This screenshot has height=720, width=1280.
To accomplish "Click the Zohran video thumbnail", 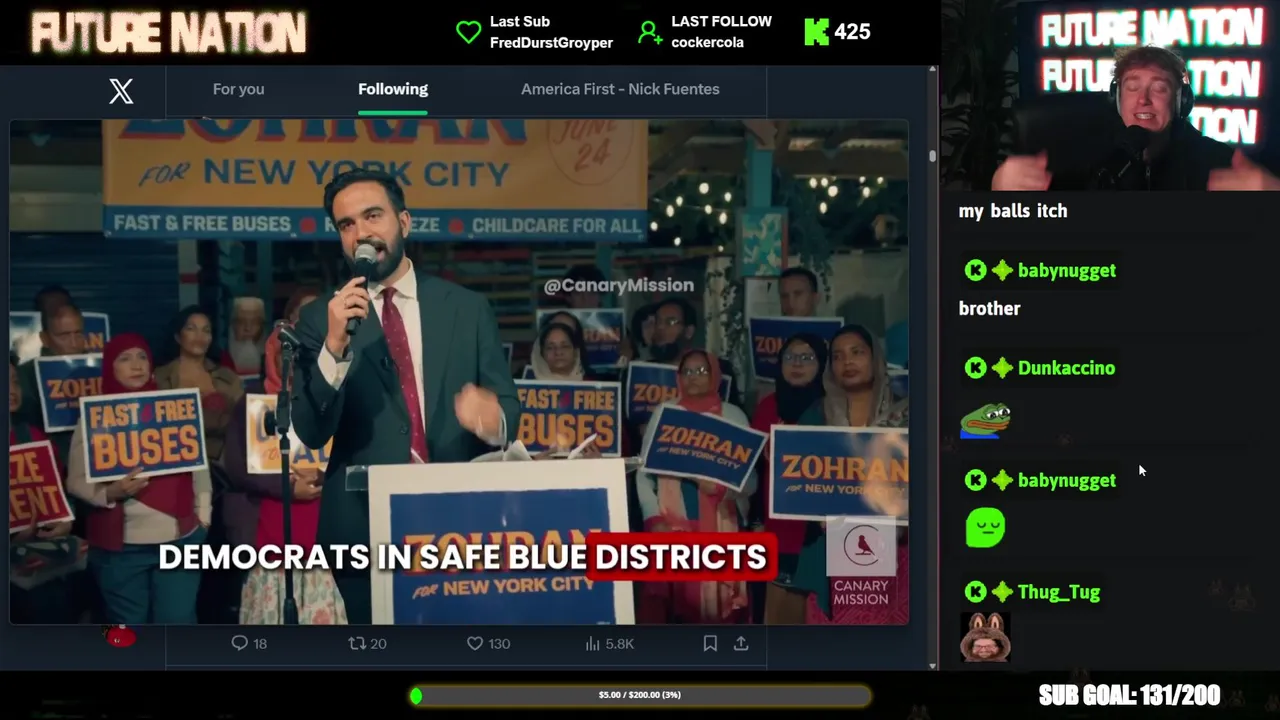I will click(459, 372).
